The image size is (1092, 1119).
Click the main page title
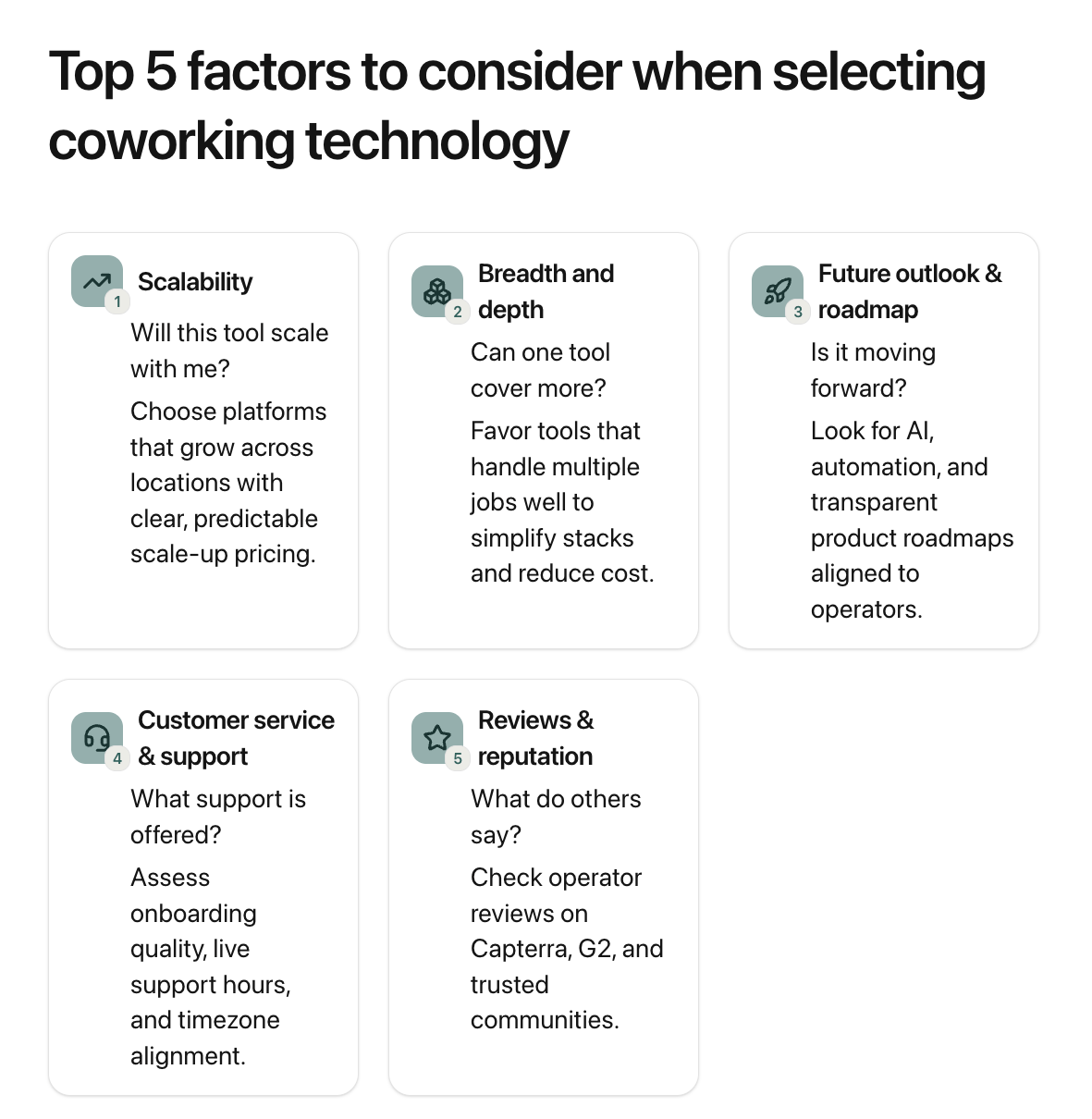517,106
